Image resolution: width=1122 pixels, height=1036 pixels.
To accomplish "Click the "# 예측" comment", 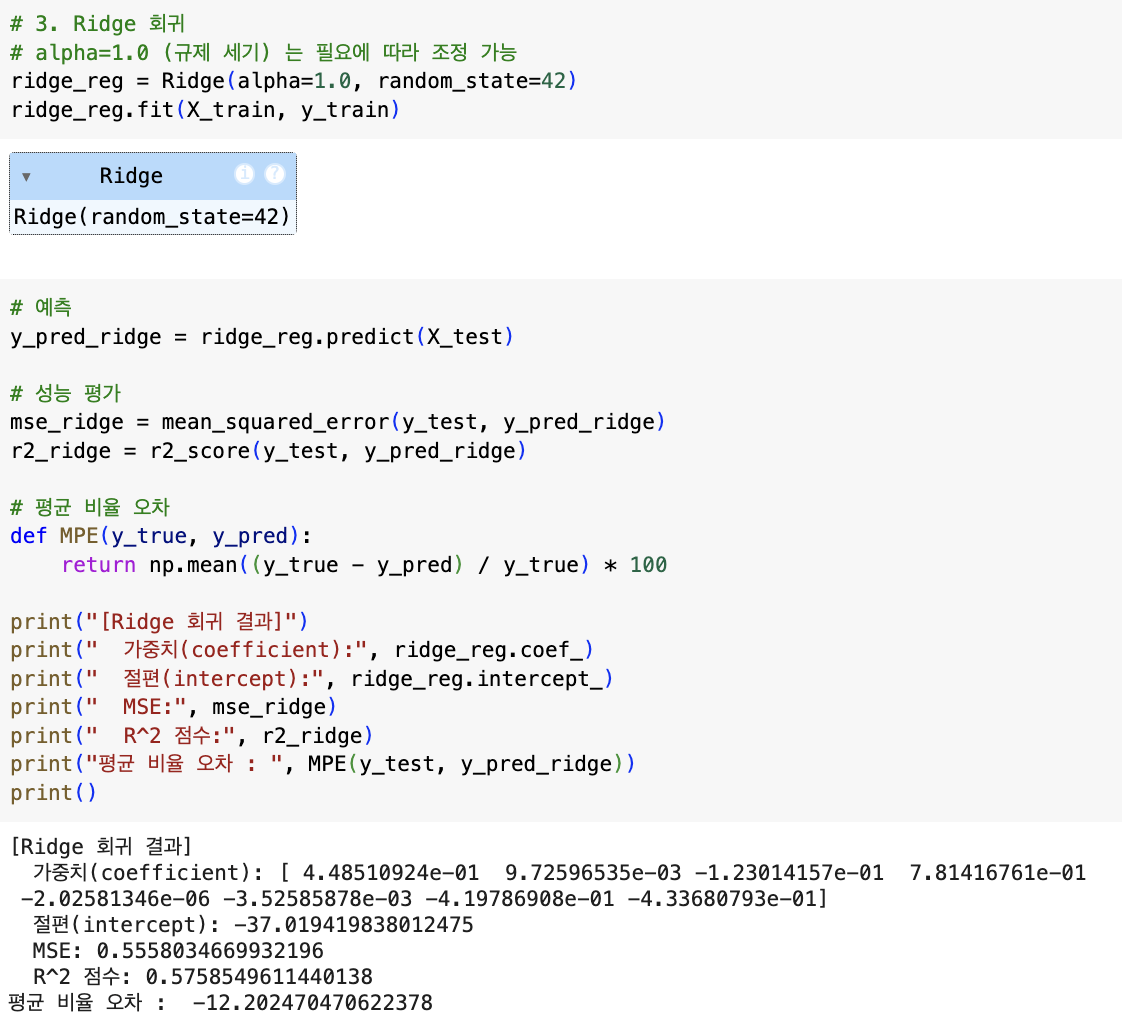I will click(x=41, y=308).
